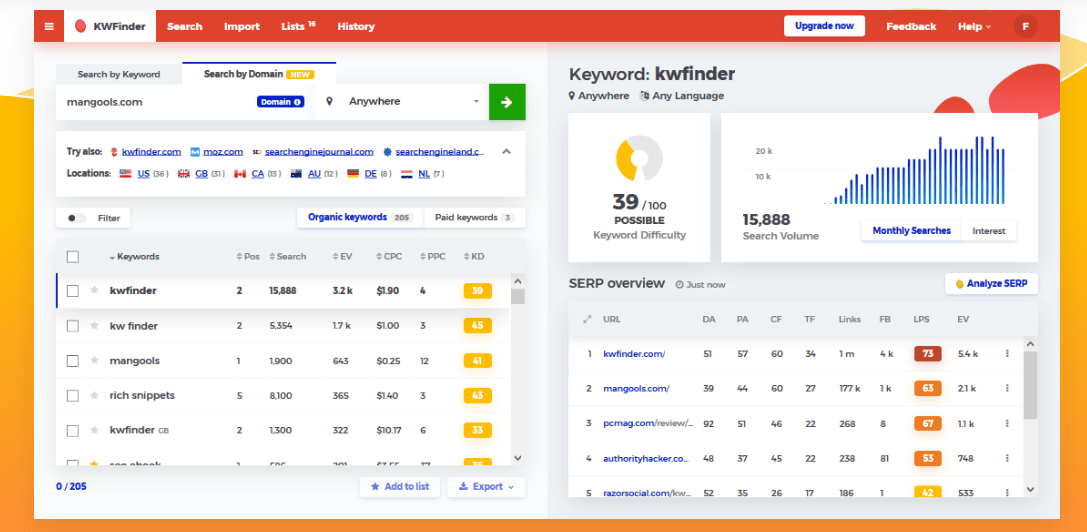Expand SERP overview fullscreen arrows icon

(587, 319)
